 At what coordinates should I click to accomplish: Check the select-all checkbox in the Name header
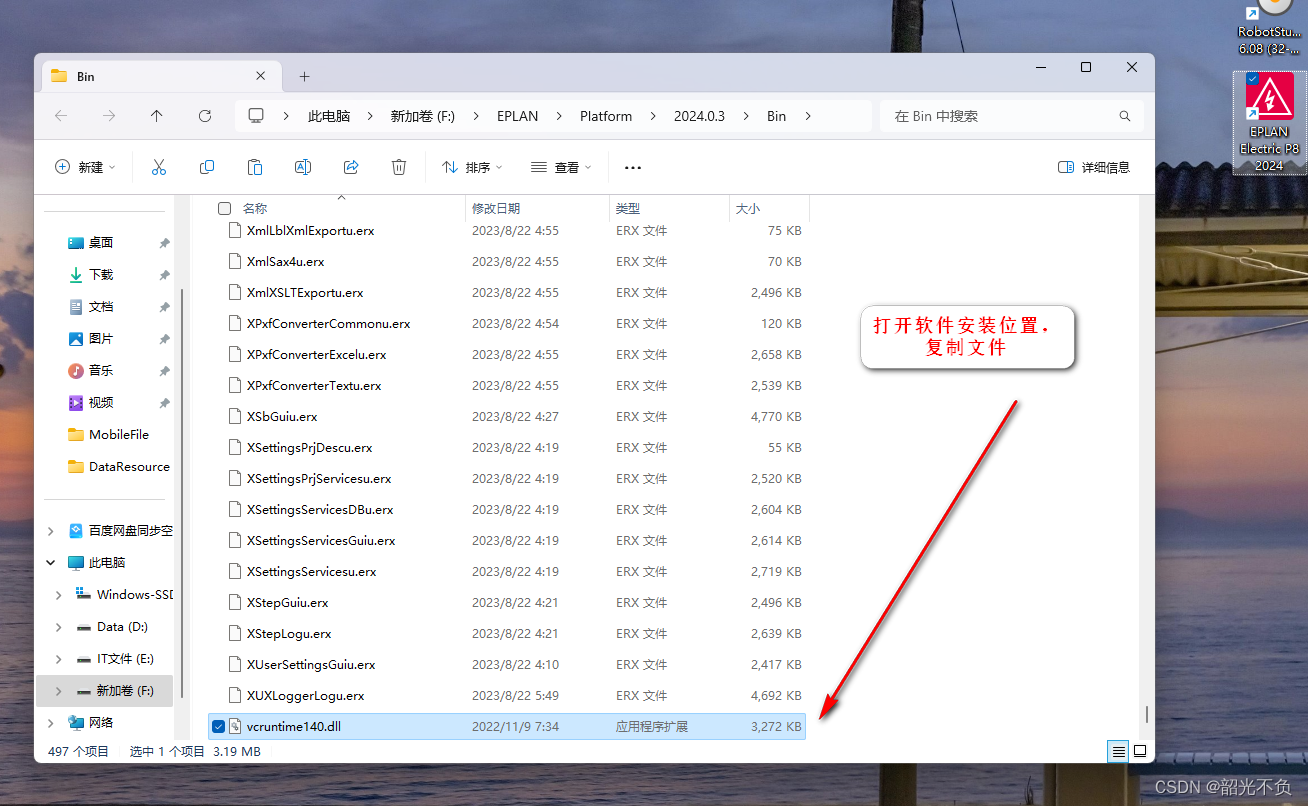(x=224, y=208)
